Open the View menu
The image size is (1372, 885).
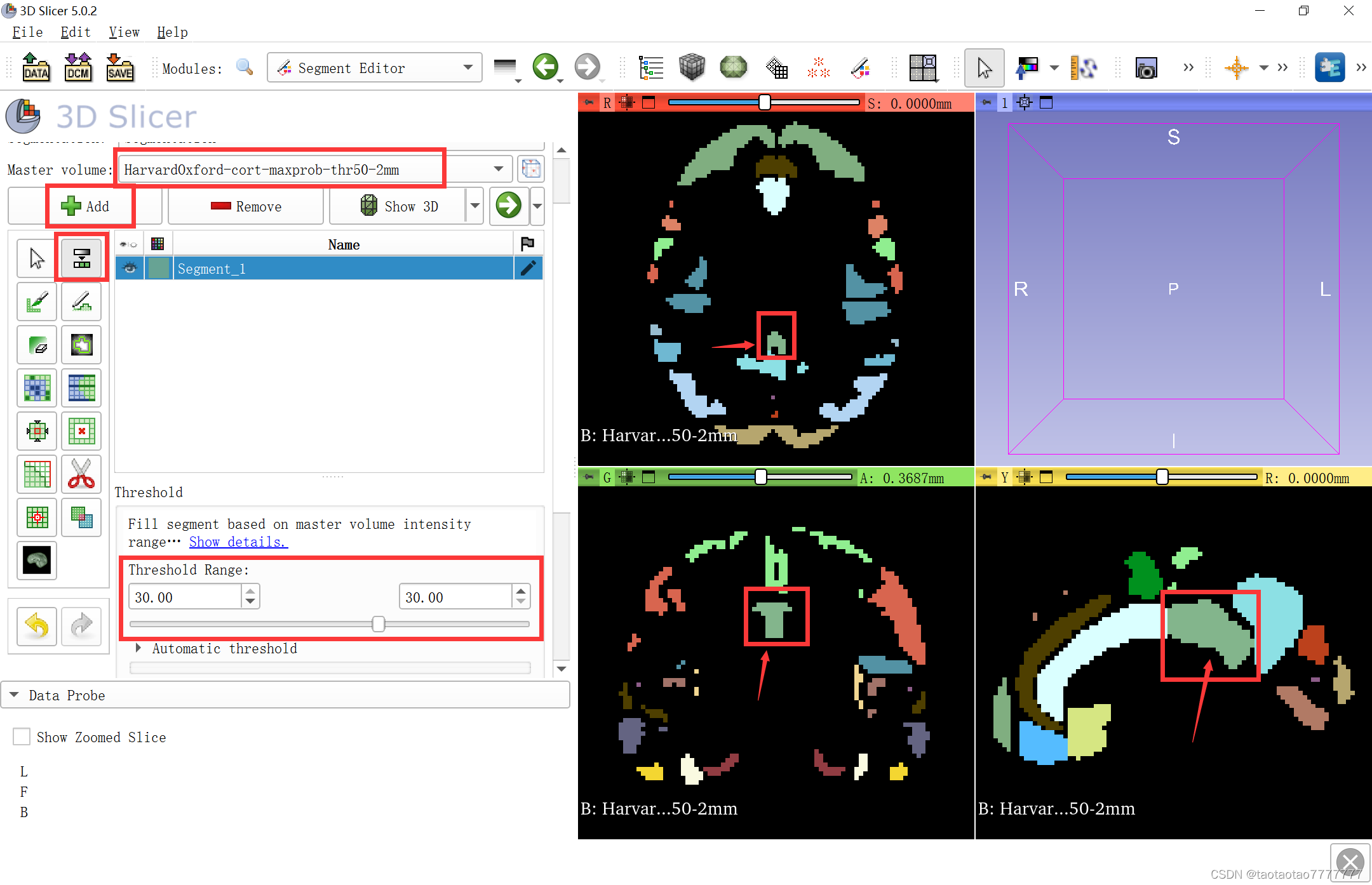pyautogui.click(x=123, y=32)
